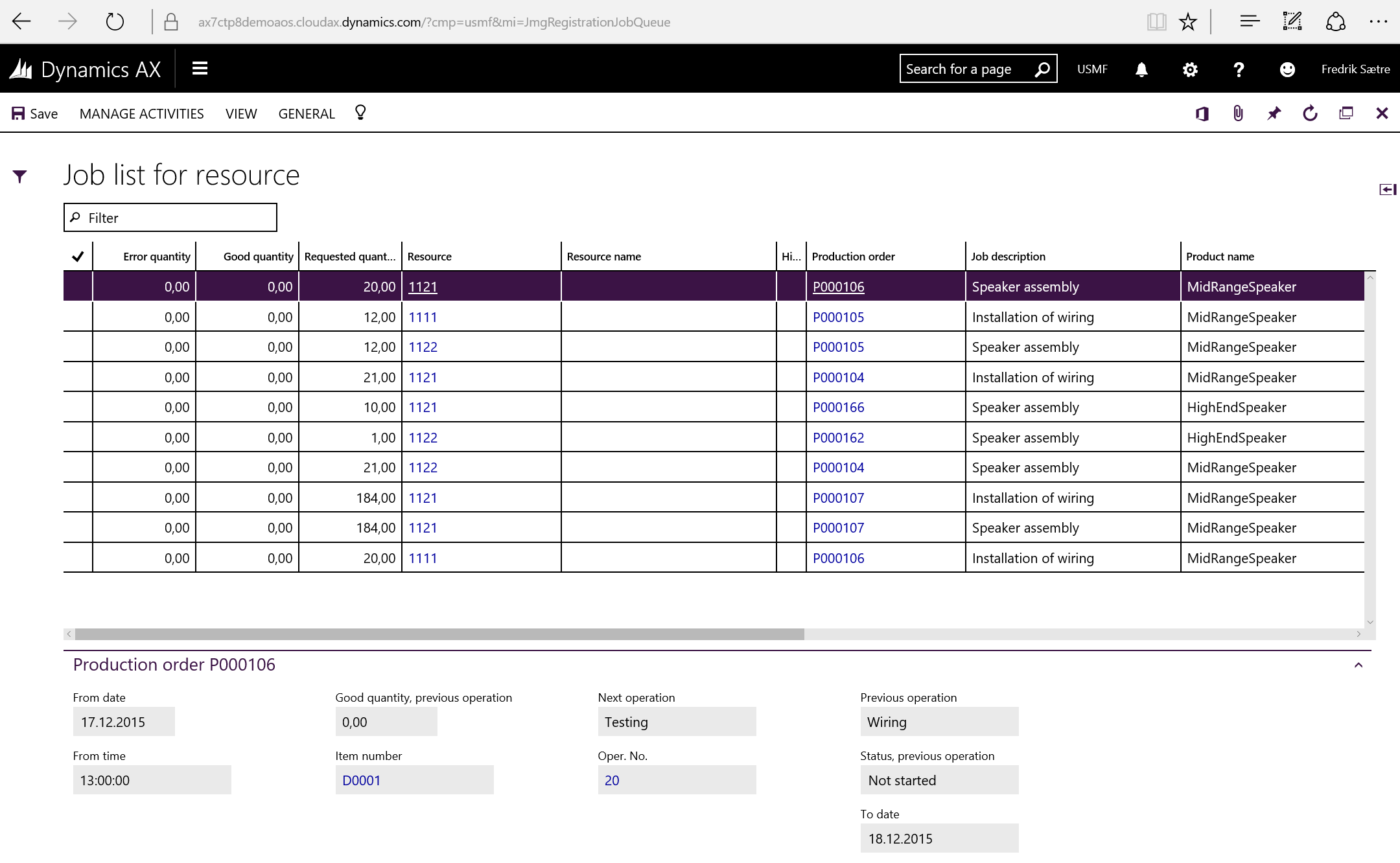Open page in new window via duplicate icon
This screenshot has height=863, width=1400.
1346,113
